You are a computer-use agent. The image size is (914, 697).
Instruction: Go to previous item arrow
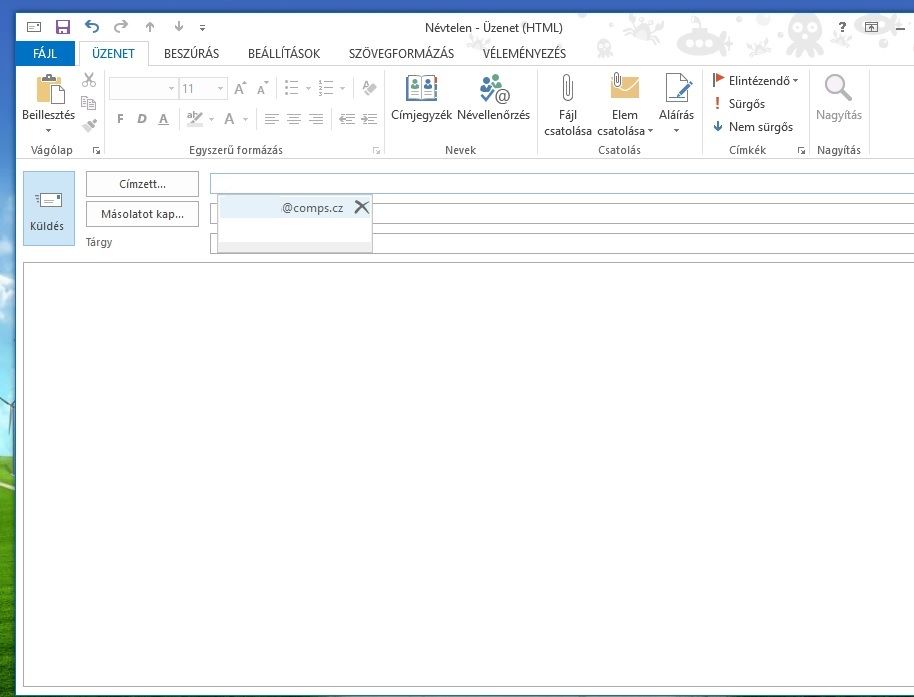click(x=150, y=27)
